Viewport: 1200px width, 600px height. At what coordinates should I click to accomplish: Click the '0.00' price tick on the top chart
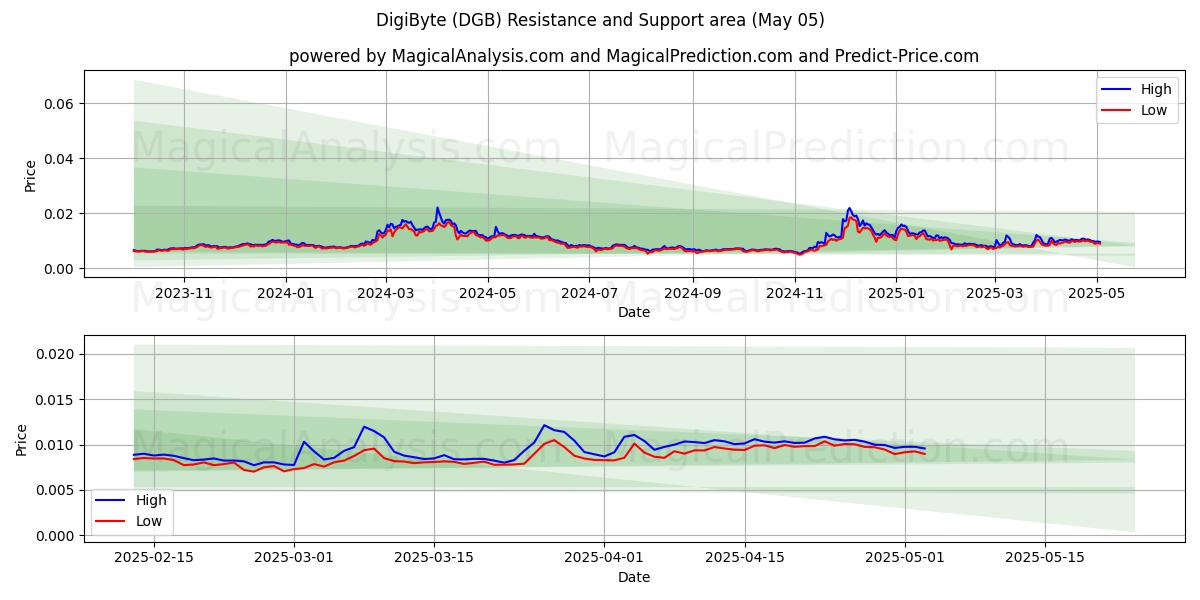pyautogui.click(x=61, y=269)
